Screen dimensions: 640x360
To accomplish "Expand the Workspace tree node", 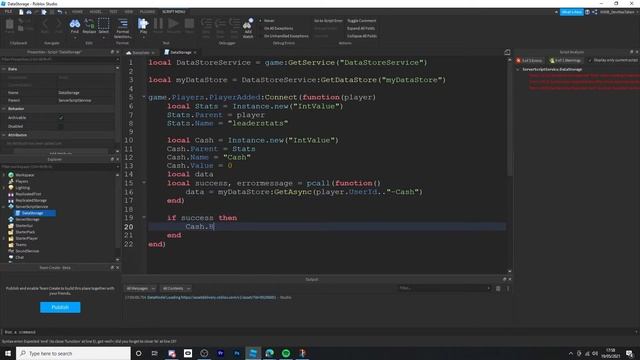I will click(4, 175).
